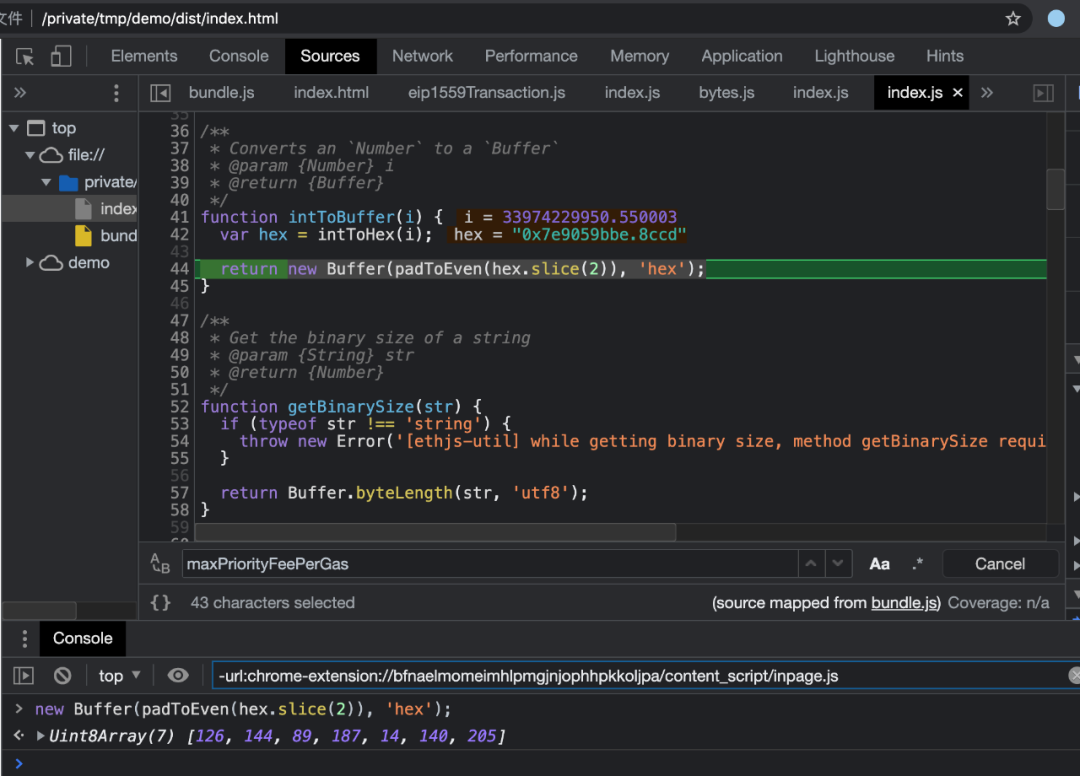Open the Hints panel
The height and width of the screenshot is (776, 1080).
944,56
